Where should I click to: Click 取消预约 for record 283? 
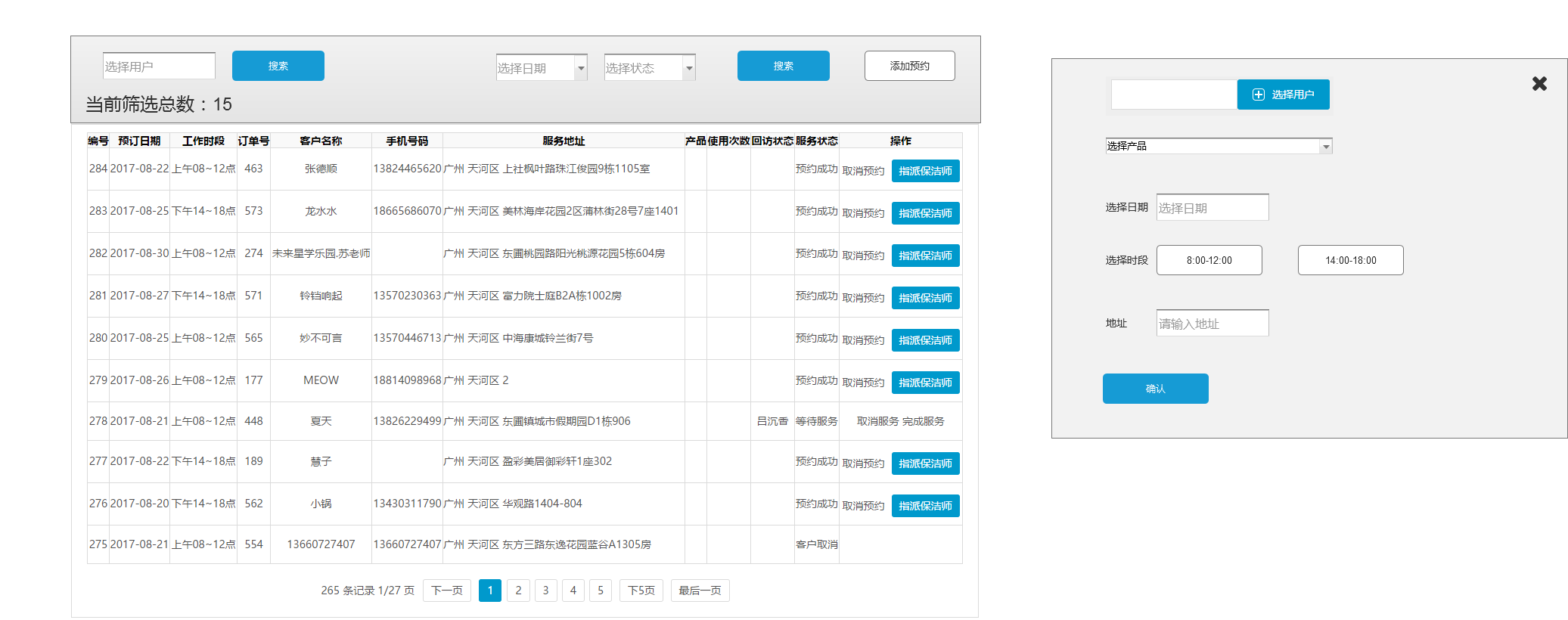tap(863, 213)
